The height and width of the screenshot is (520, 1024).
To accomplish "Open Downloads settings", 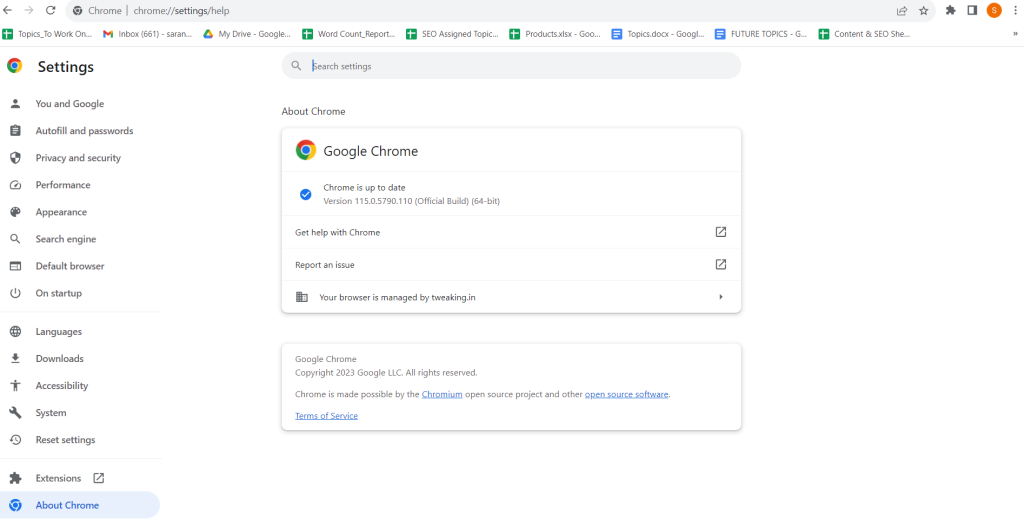I will (x=59, y=359).
